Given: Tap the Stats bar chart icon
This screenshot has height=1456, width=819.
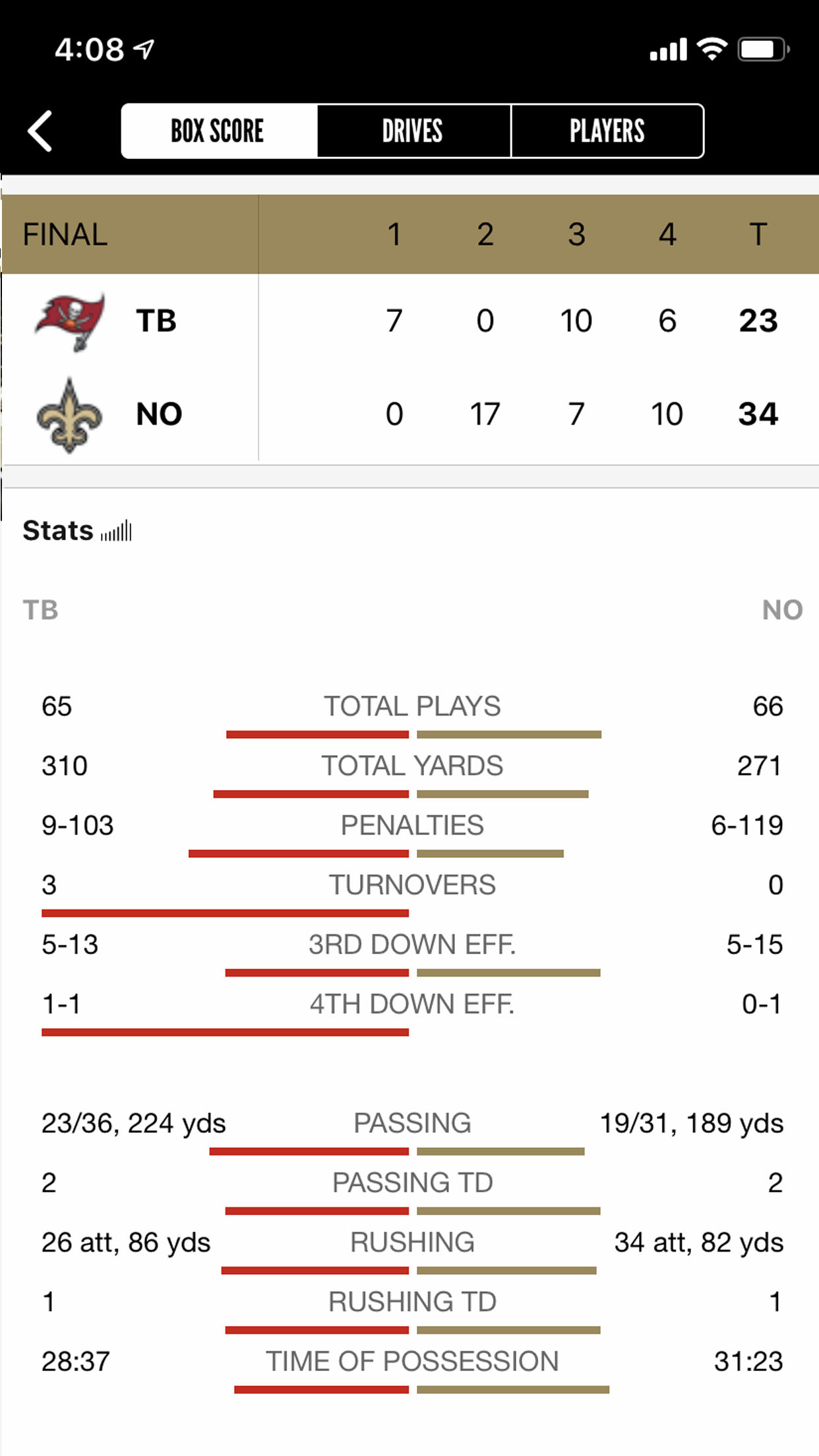Looking at the screenshot, I should pos(117,531).
